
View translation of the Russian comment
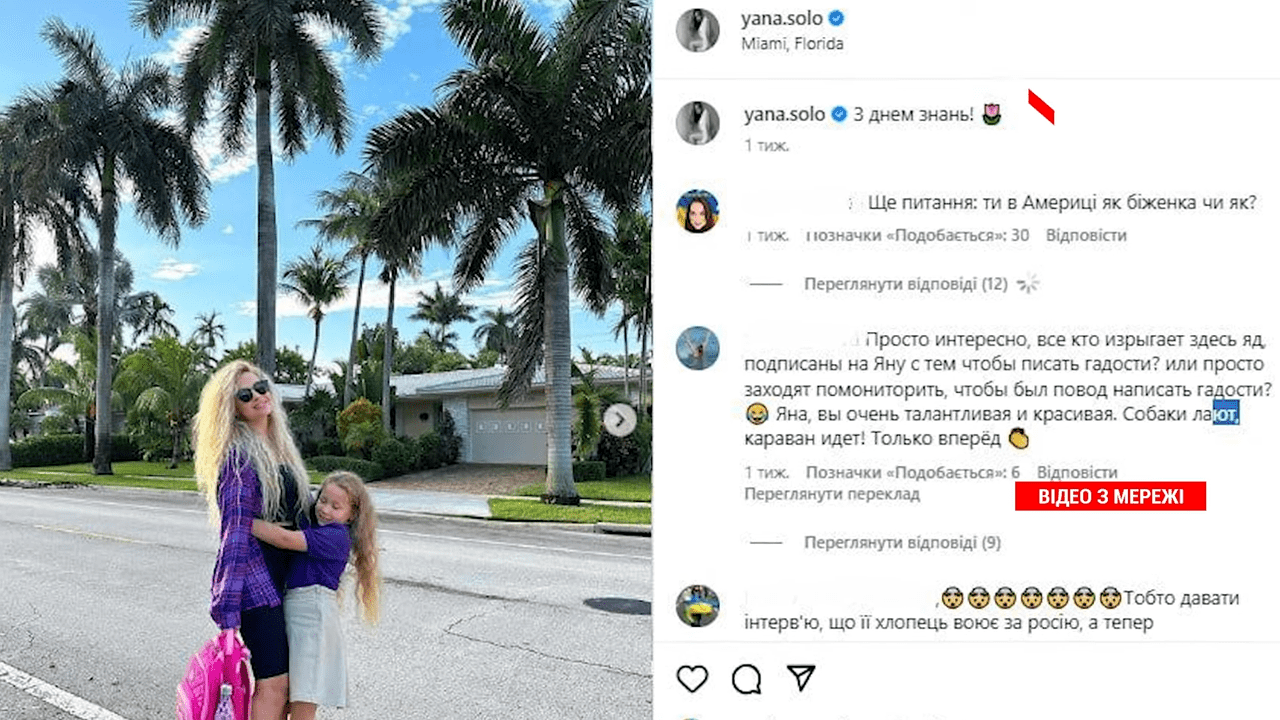tap(832, 494)
